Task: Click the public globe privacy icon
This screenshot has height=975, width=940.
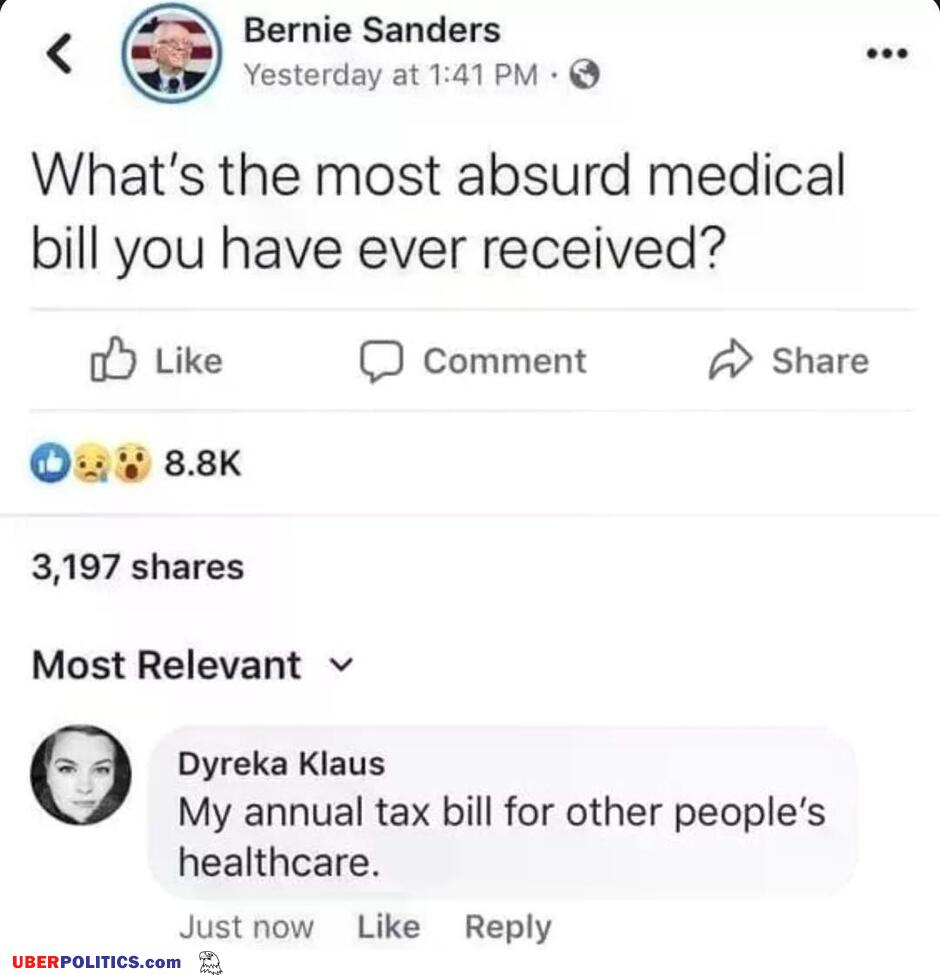Action: click(584, 75)
